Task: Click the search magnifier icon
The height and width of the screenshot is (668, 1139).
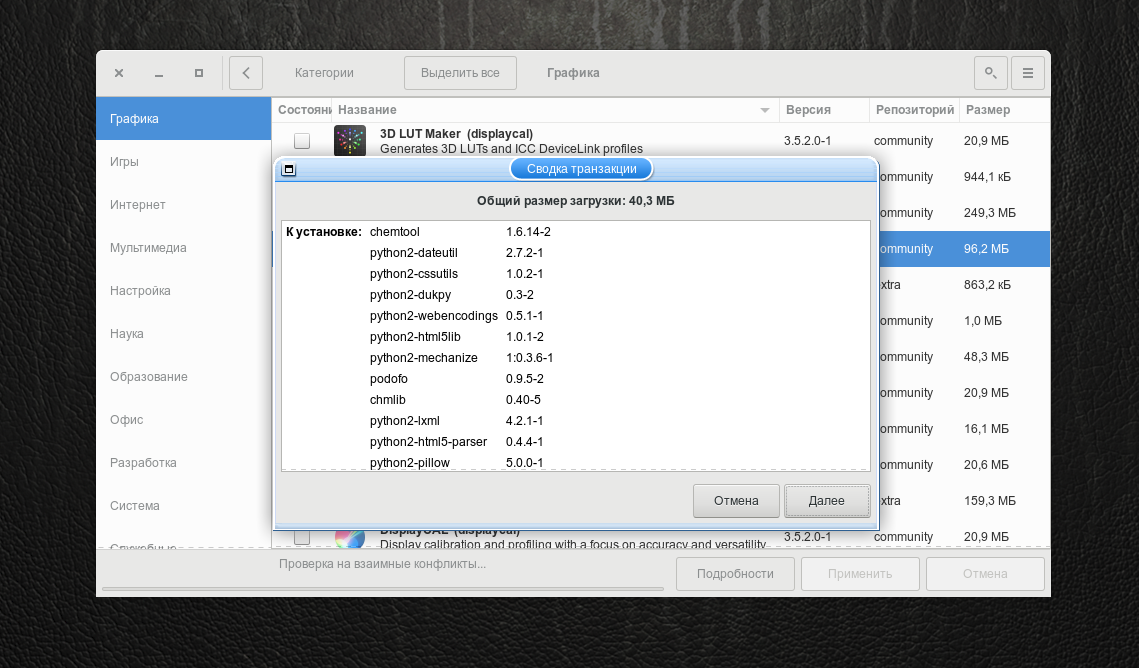Action: [990, 73]
